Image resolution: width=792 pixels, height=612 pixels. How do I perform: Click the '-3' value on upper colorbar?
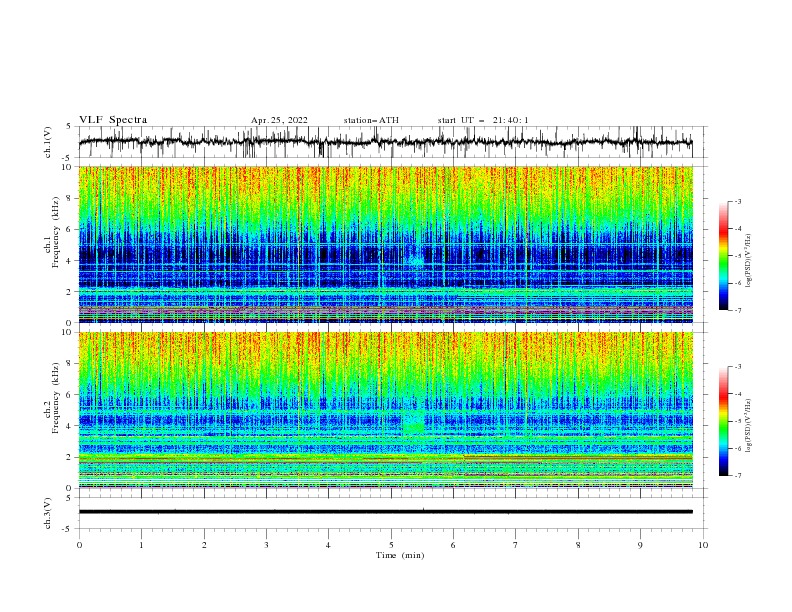[x=738, y=201]
